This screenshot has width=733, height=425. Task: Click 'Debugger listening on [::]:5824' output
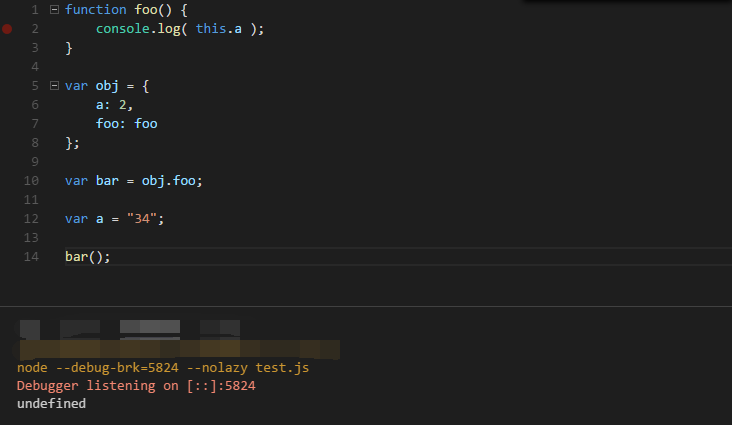coord(136,386)
